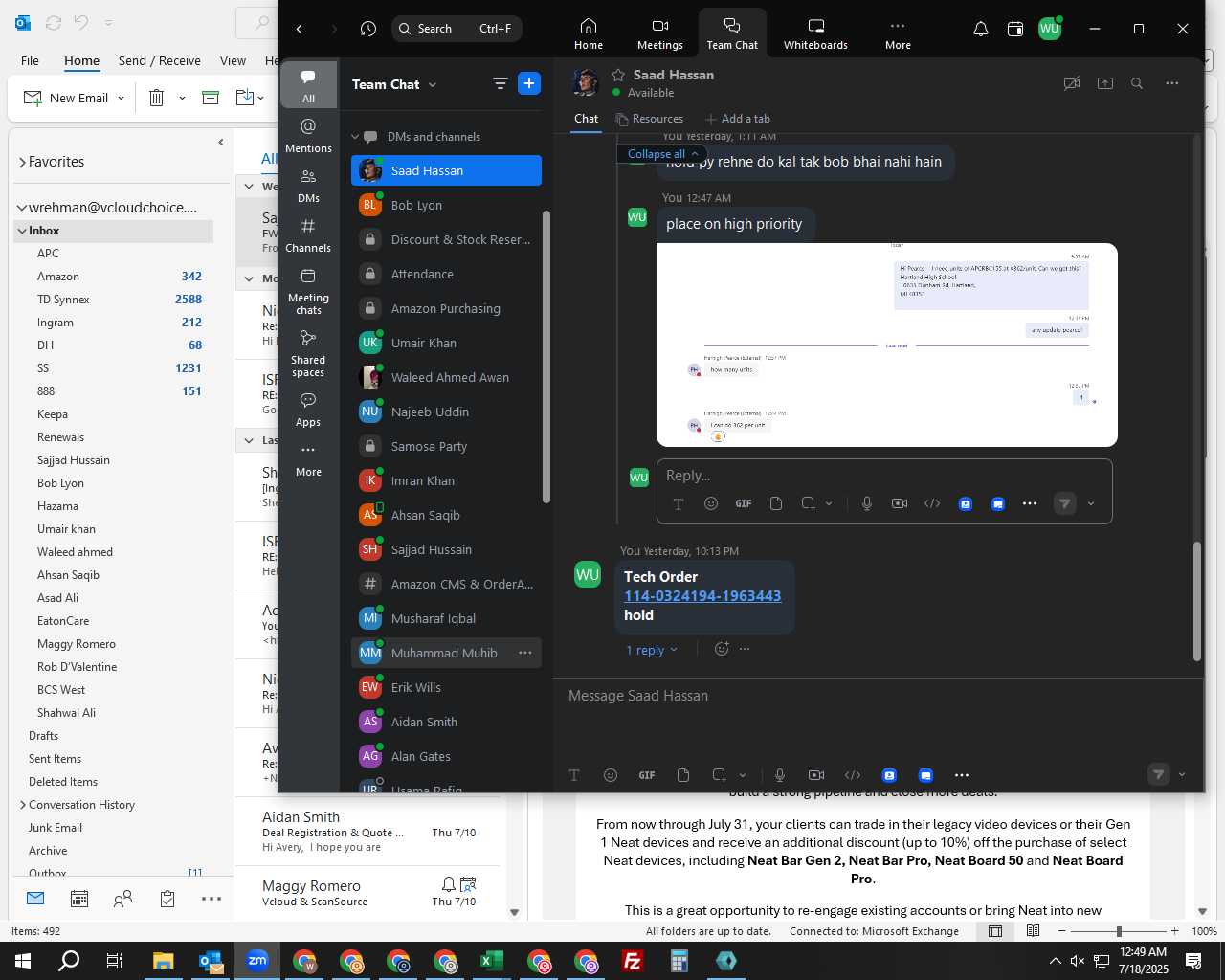Viewport: 1225px width, 980px height.
Task: Open Outlook People view icon
Action: [123, 899]
